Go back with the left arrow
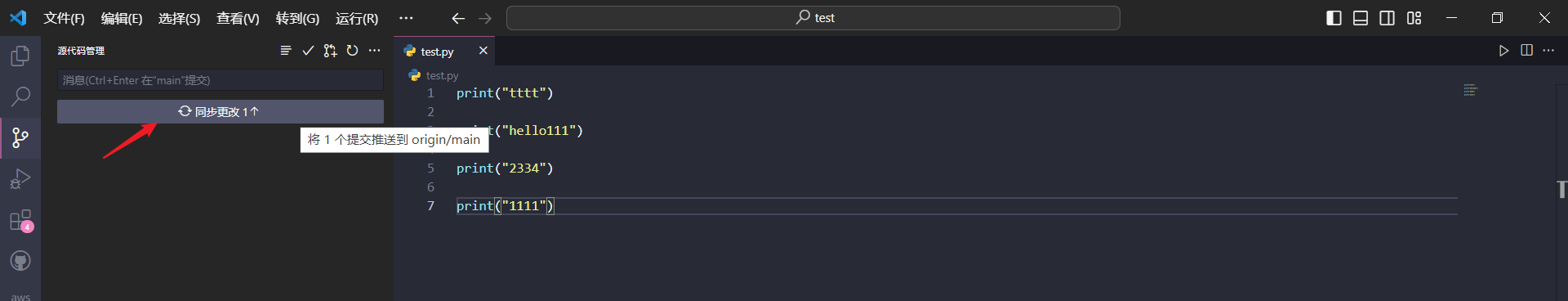Screen dimensions: 1568x301 458,18
